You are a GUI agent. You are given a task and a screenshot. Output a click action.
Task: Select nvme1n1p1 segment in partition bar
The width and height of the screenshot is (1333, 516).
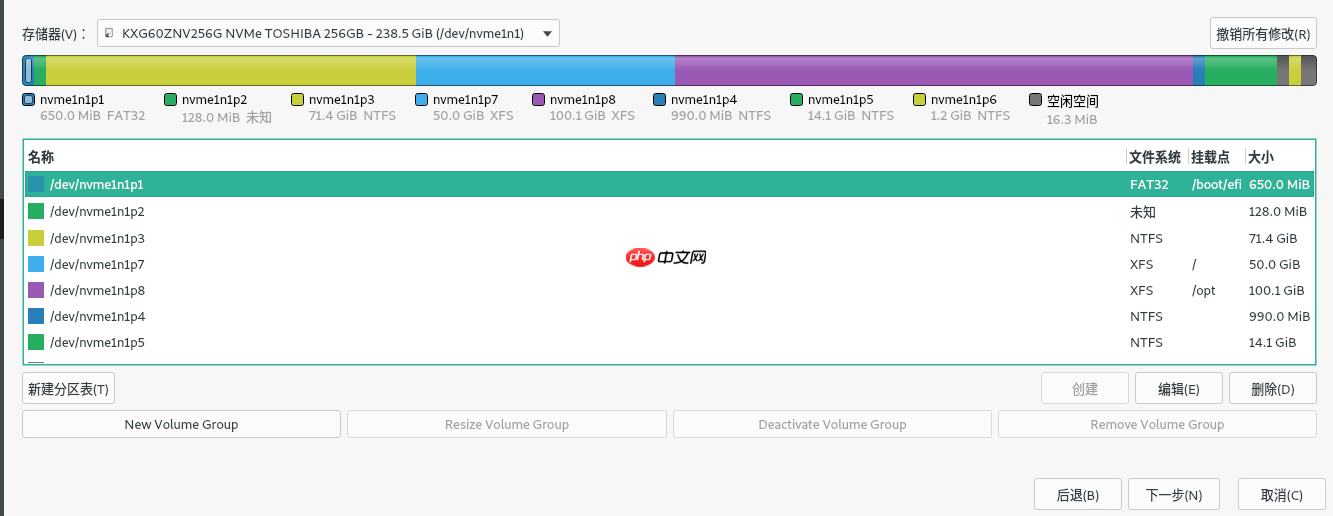click(28, 70)
